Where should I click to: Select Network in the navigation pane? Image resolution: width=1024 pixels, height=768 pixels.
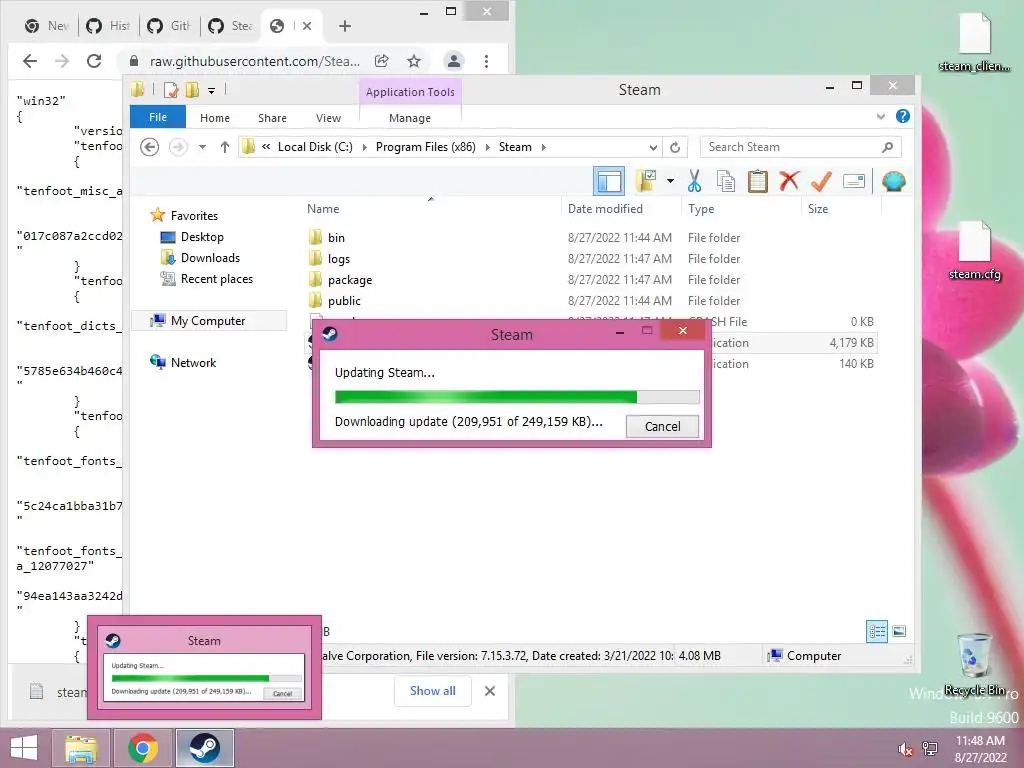193,362
